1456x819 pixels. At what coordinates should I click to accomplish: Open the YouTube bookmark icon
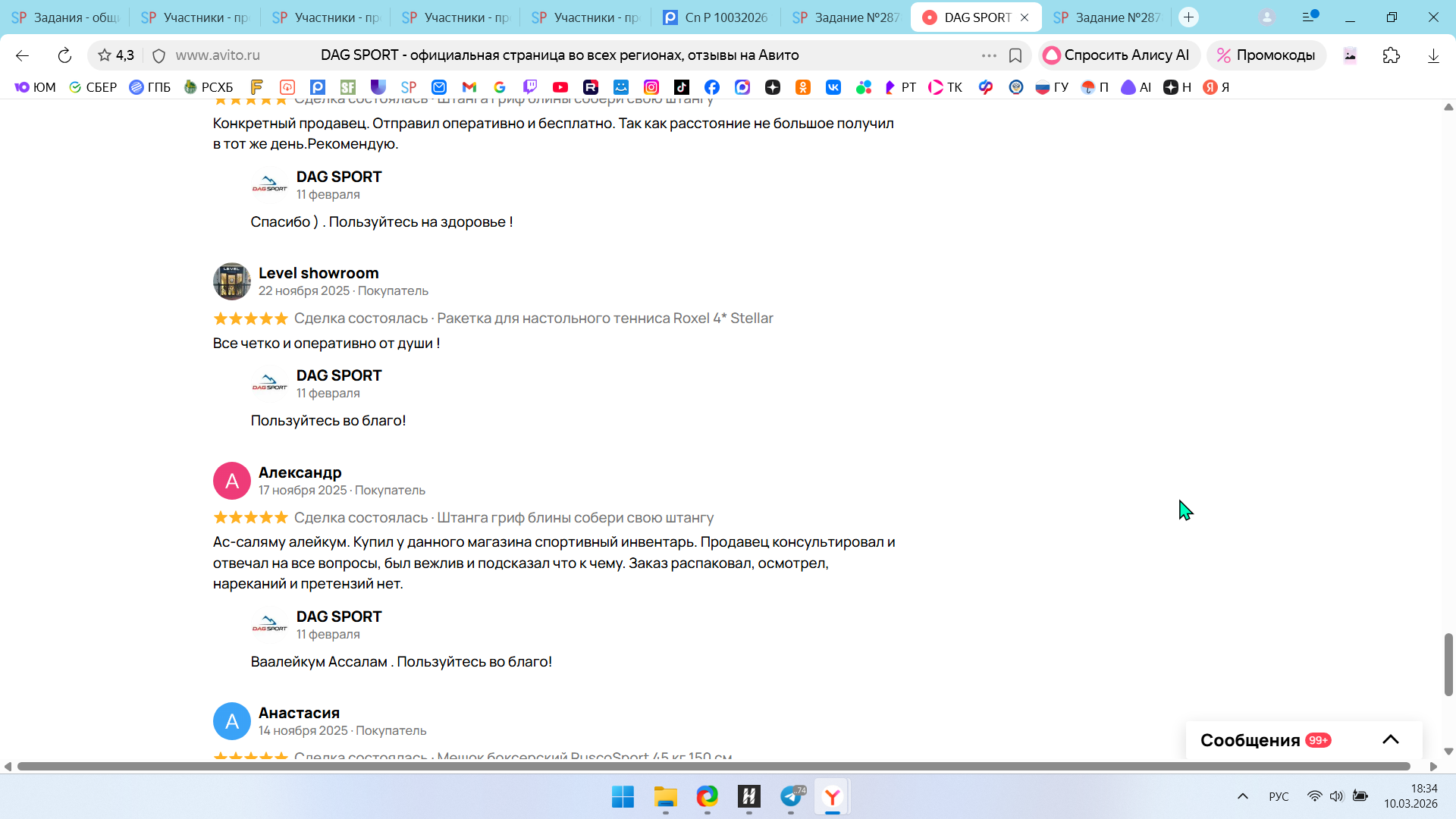point(560,87)
